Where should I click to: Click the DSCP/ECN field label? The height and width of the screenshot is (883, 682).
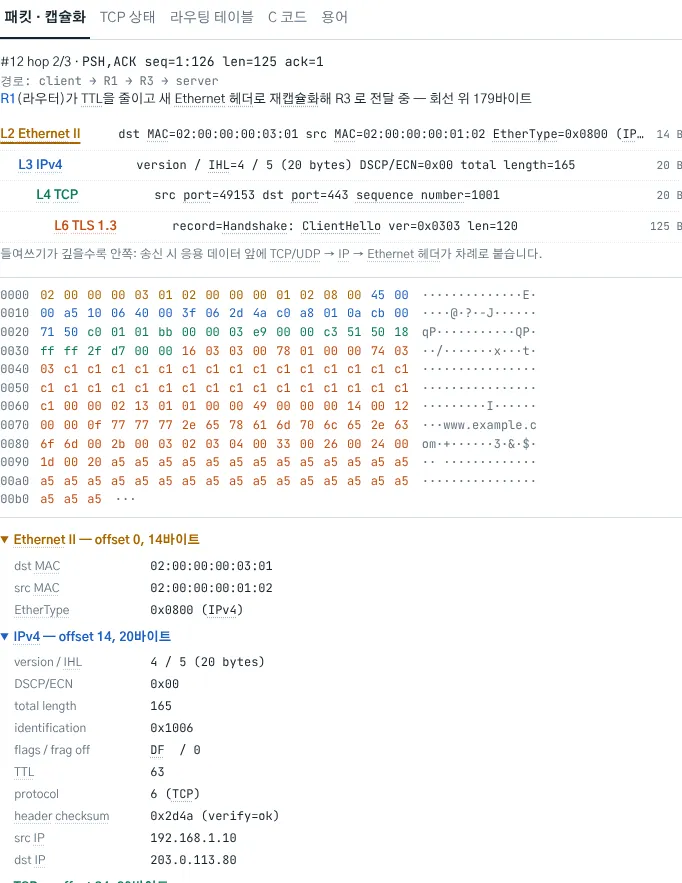click(x=43, y=684)
